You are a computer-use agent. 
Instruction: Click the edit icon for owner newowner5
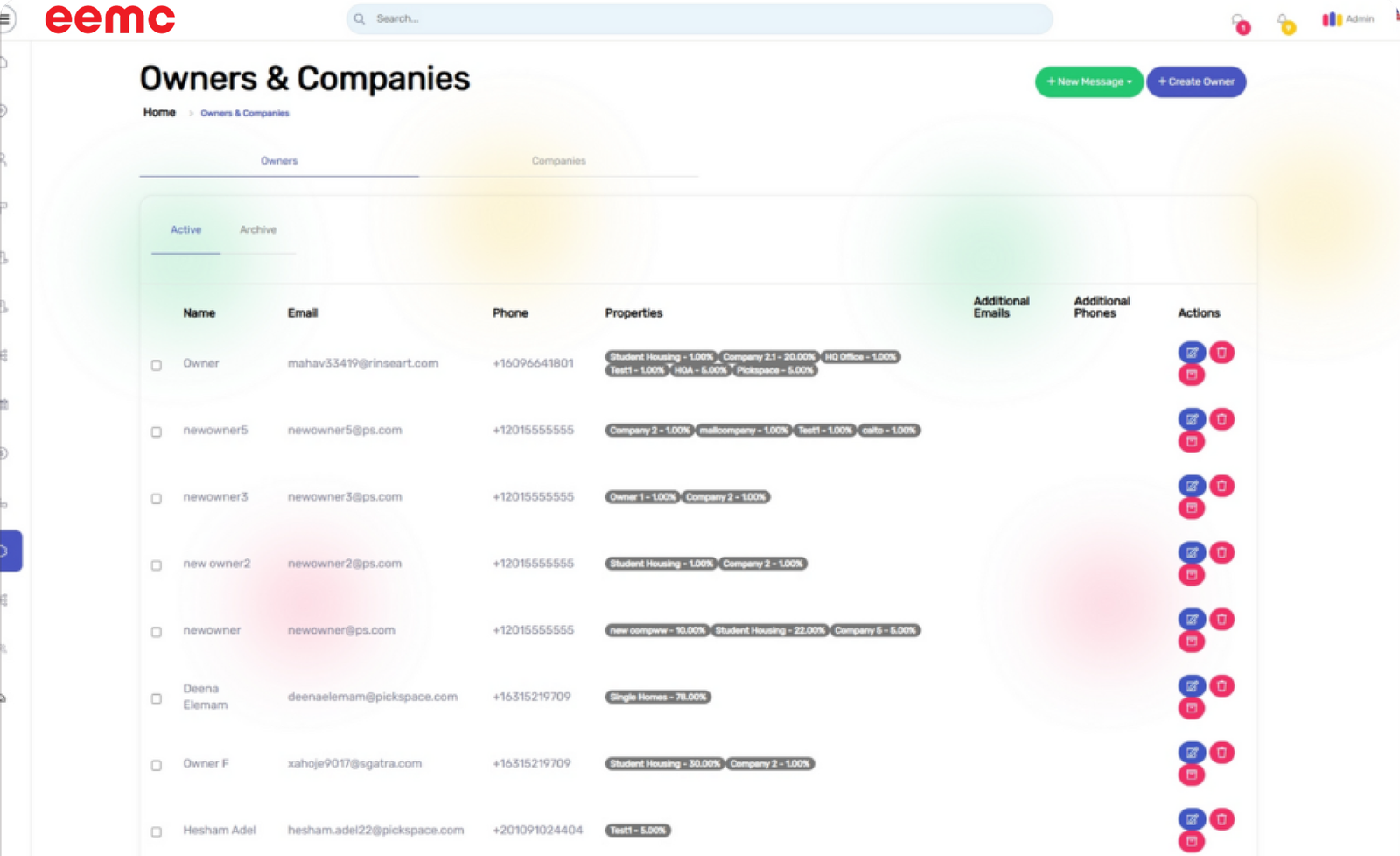(x=1191, y=419)
